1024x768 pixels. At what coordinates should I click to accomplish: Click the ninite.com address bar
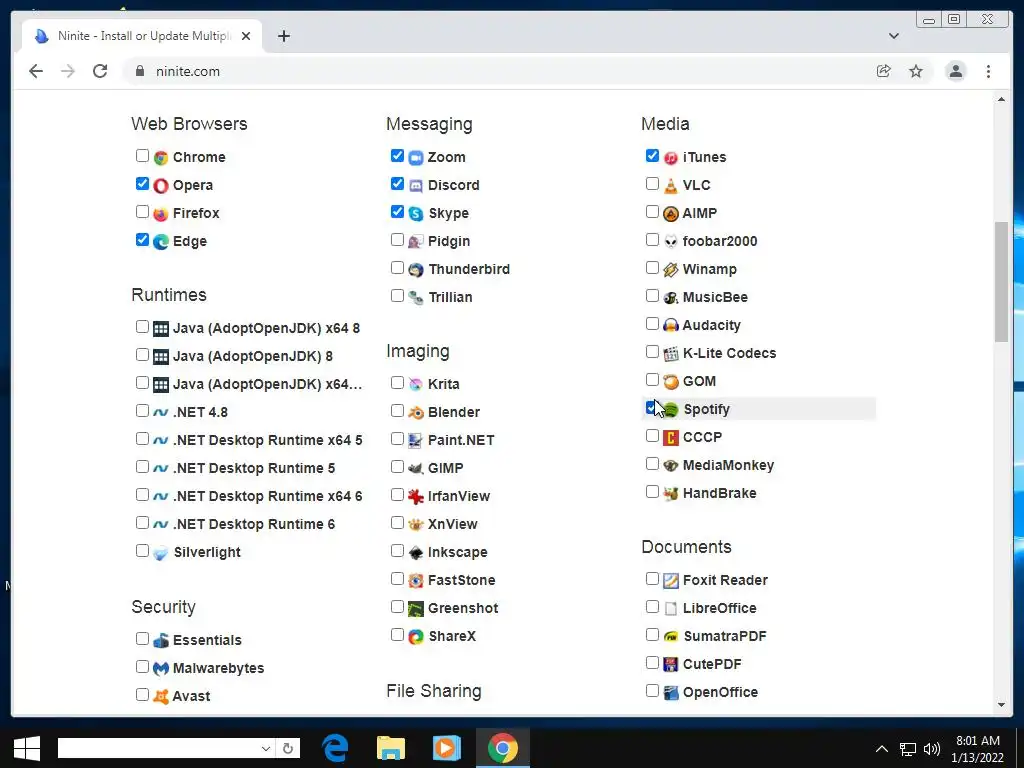click(x=496, y=71)
